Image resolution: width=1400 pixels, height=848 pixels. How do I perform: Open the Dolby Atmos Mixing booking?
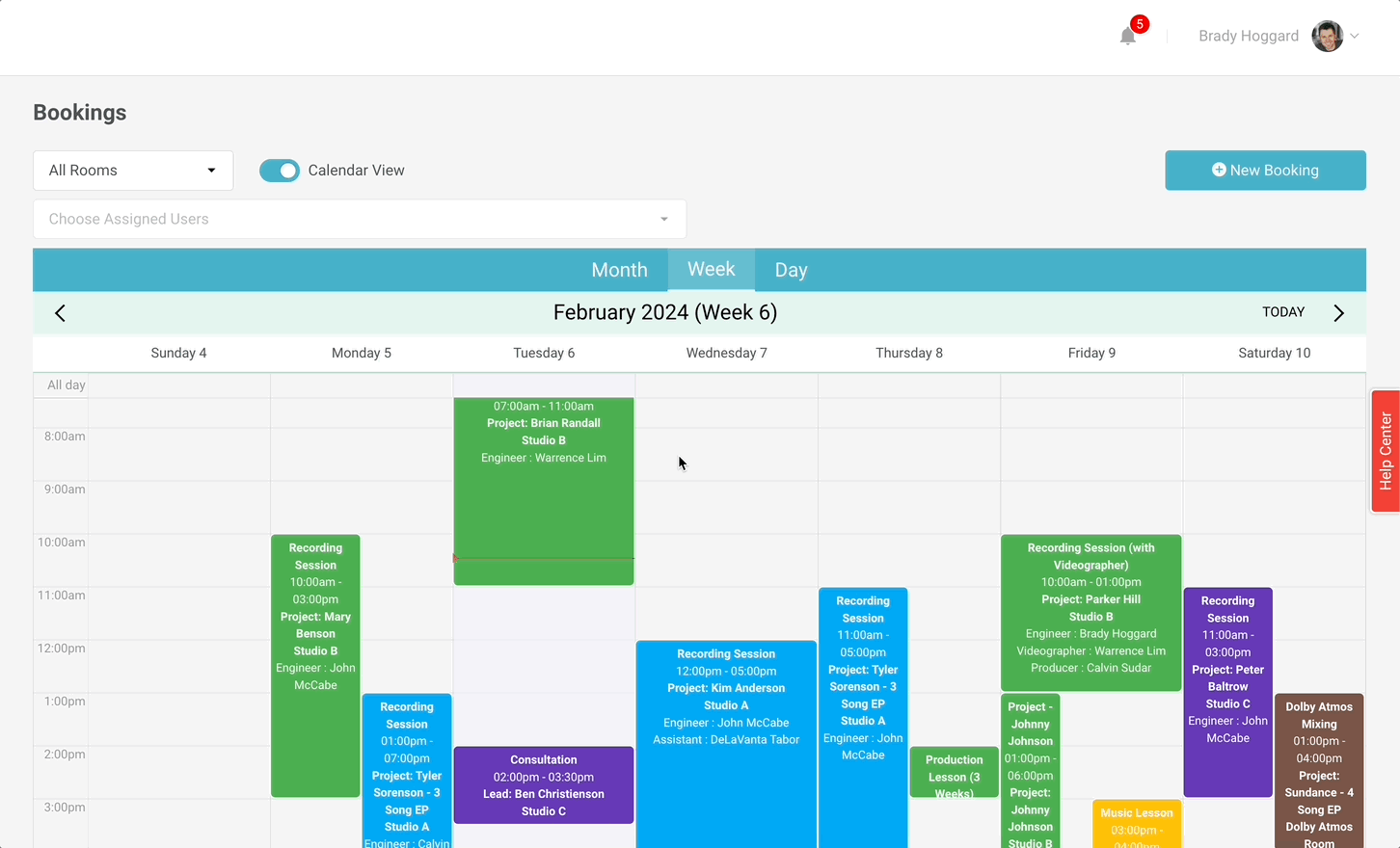[x=1319, y=771]
